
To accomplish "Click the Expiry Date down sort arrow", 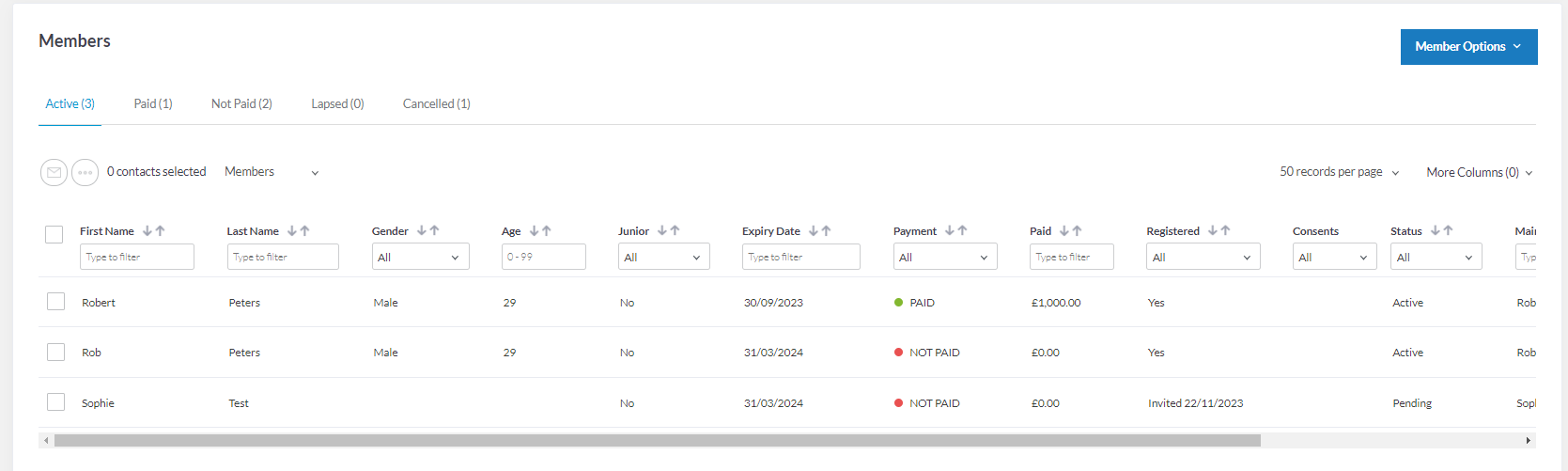I will [x=814, y=230].
